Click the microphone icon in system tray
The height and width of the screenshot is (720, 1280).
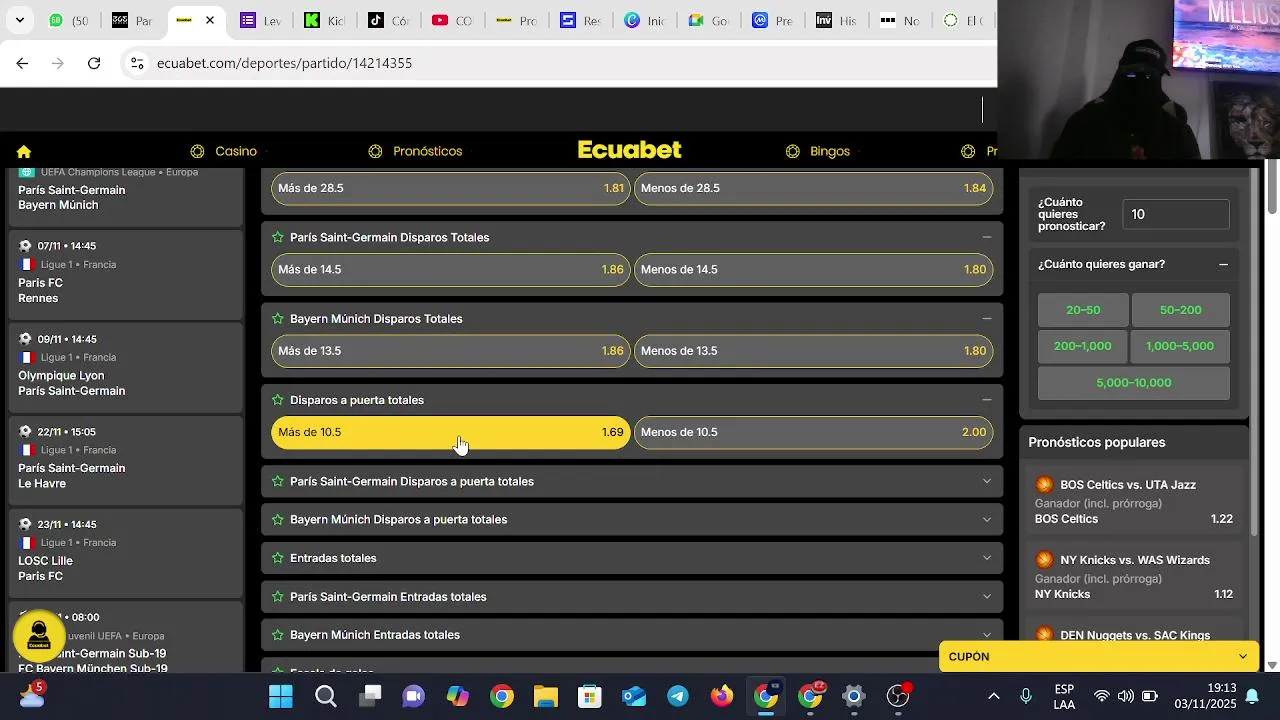[x=1026, y=697]
